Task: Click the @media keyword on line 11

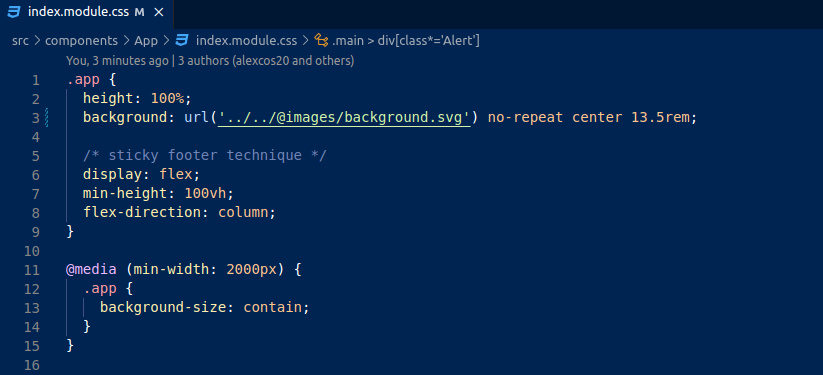Action: coord(91,270)
